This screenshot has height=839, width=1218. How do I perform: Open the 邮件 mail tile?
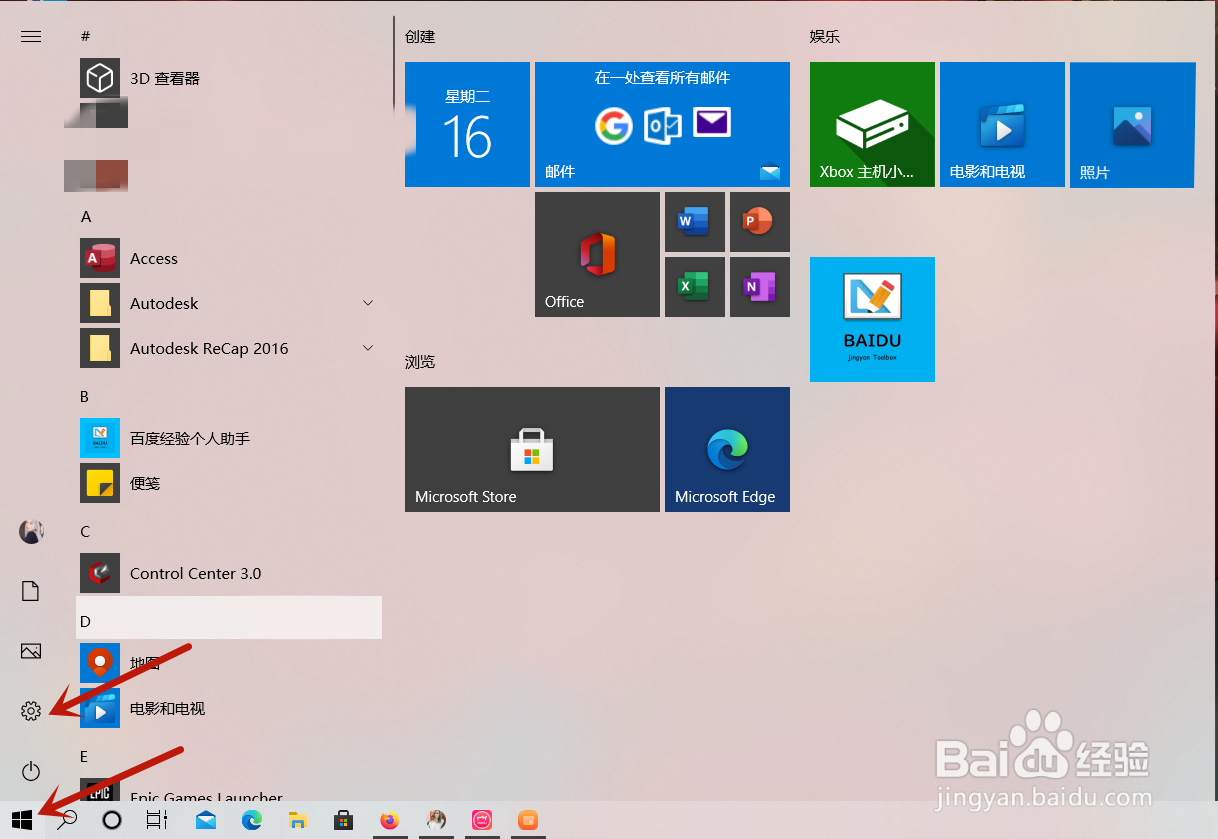(x=662, y=124)
